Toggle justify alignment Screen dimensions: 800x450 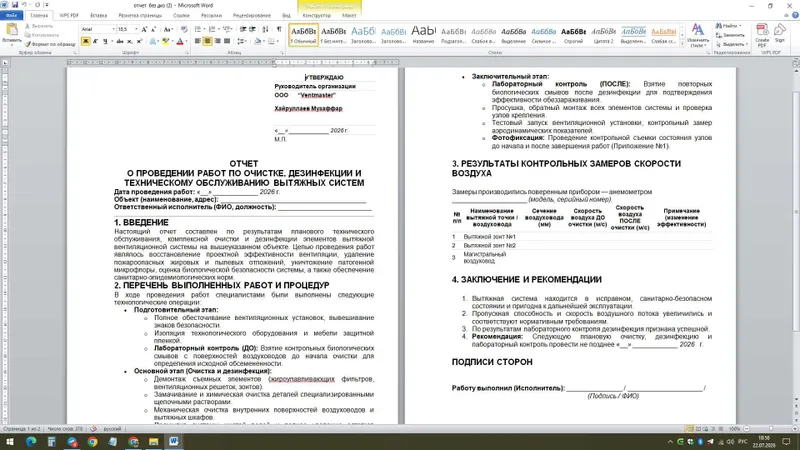pyautogui.click(x=227, y=41)
